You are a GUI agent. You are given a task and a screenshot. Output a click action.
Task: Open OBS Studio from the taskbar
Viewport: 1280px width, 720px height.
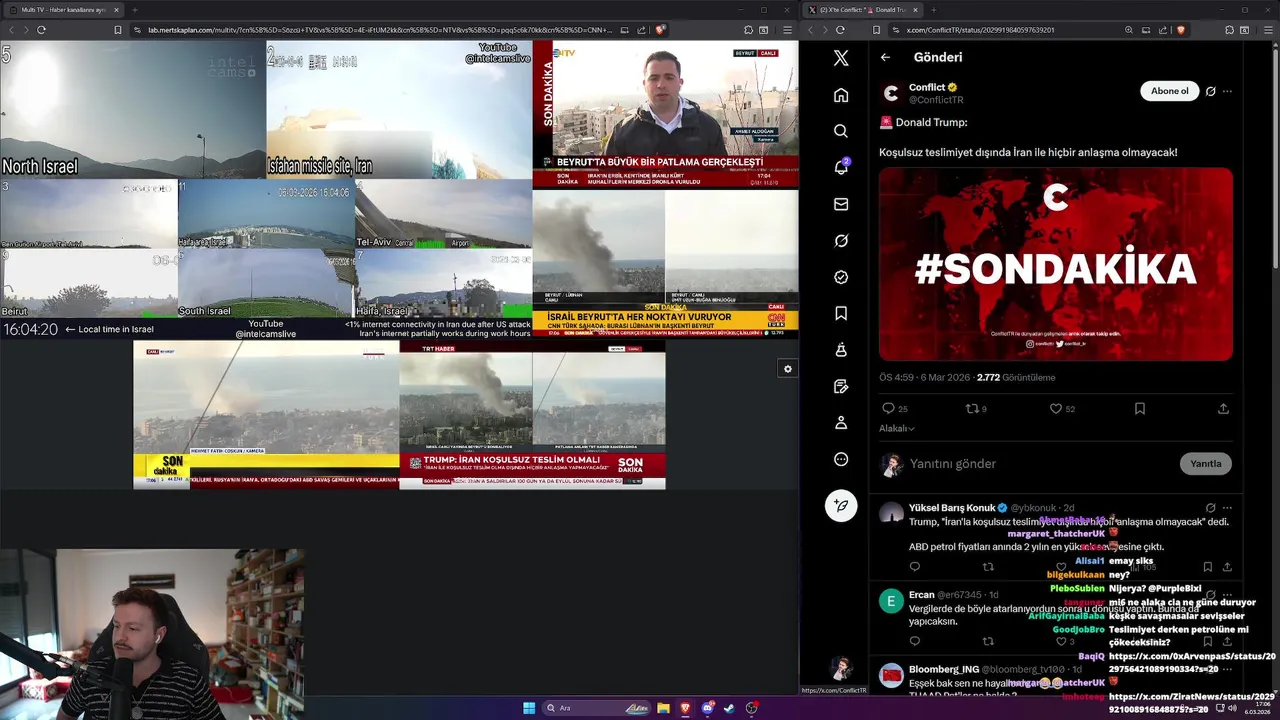751,708
